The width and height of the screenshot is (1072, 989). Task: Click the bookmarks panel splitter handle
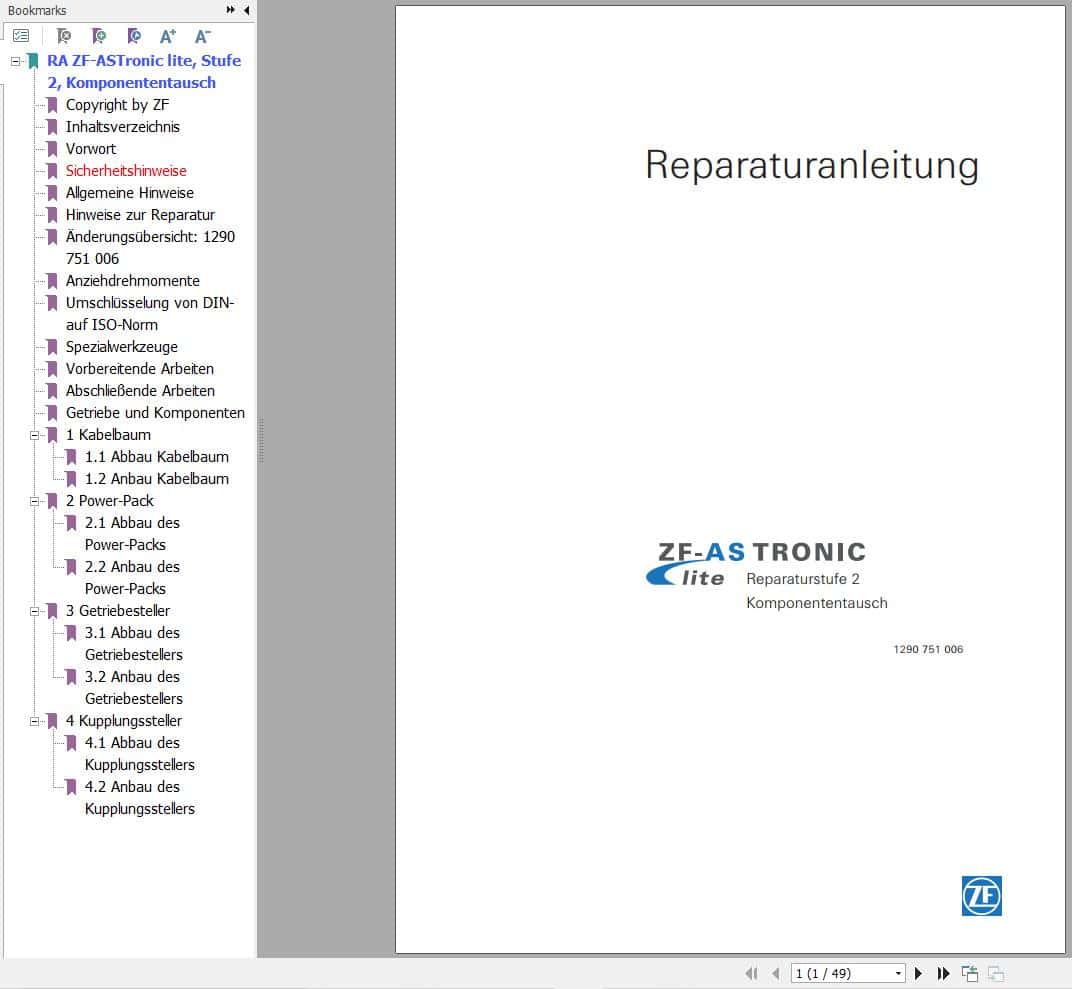261,441
